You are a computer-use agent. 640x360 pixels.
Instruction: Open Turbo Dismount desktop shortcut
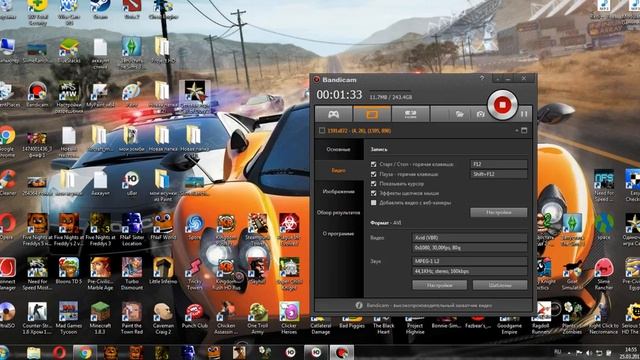click(132, 273)
